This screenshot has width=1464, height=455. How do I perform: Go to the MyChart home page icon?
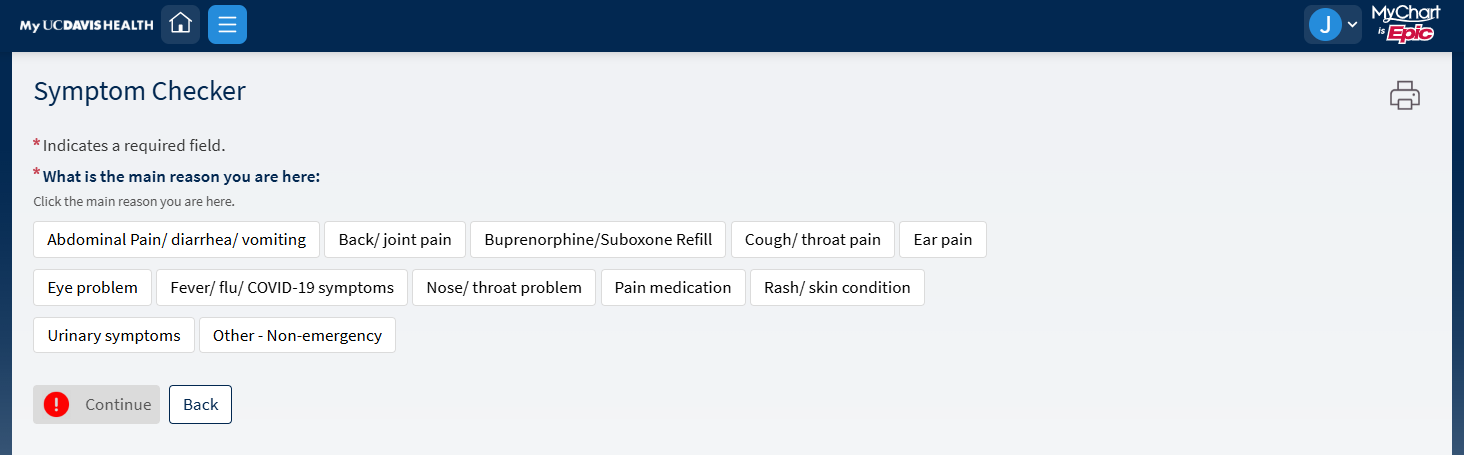[x=180, y=24]
